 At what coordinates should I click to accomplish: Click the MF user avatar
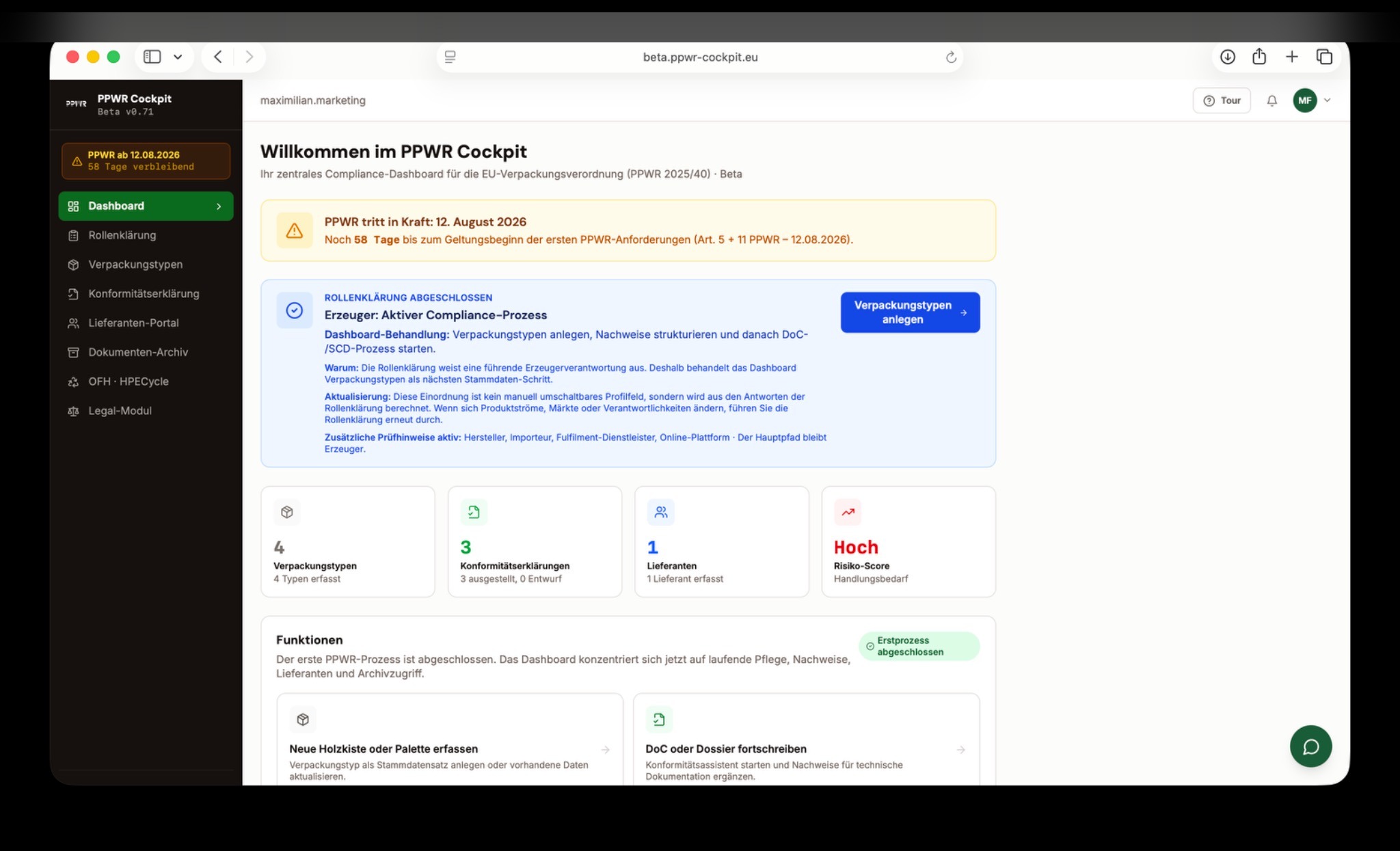pyautogui.click(x=1304, y=100)
